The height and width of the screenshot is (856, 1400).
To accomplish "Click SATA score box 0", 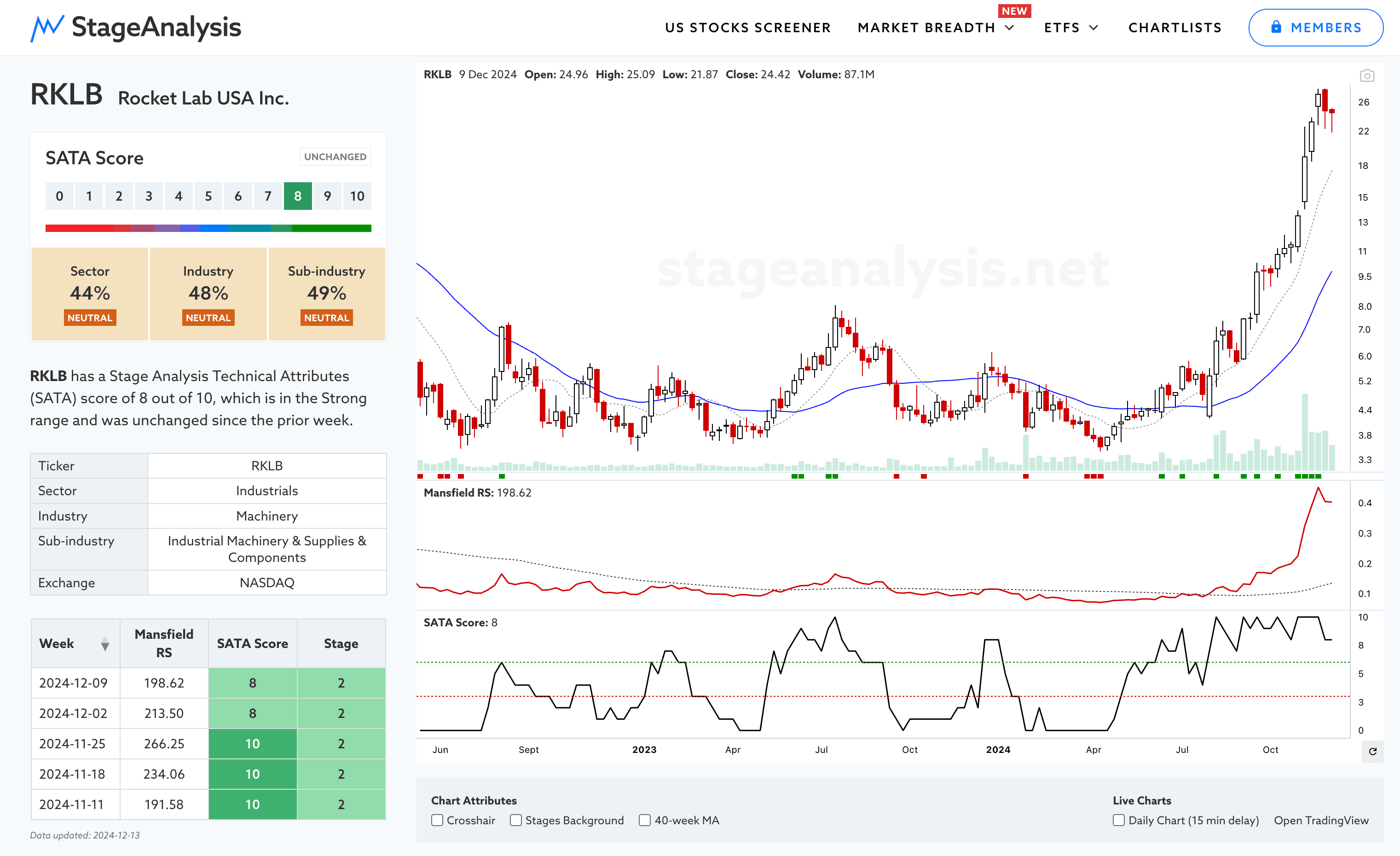I will [59, 196].
